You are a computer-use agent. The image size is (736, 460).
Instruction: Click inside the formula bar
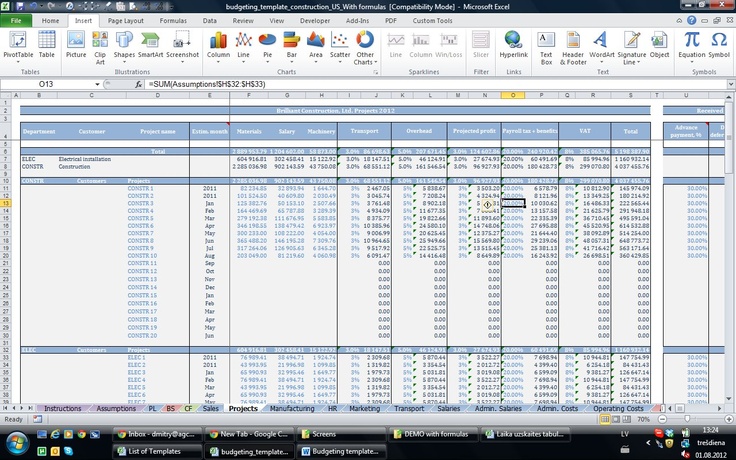click(x=400, y=85)
